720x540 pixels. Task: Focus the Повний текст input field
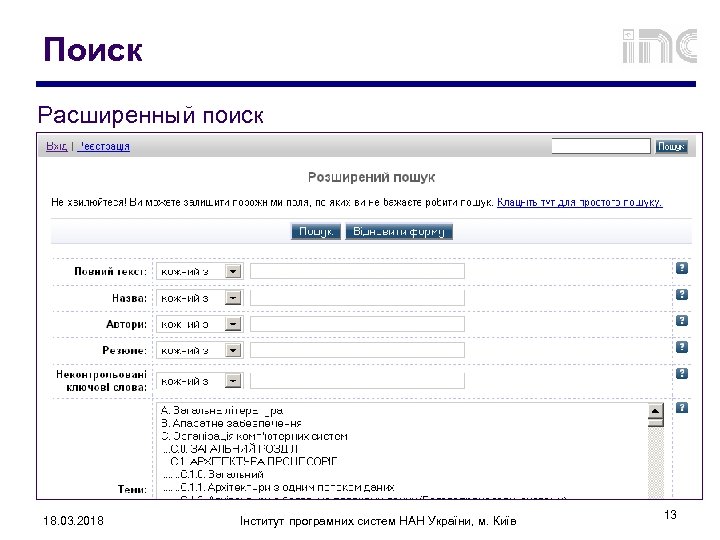coord(357,271)
